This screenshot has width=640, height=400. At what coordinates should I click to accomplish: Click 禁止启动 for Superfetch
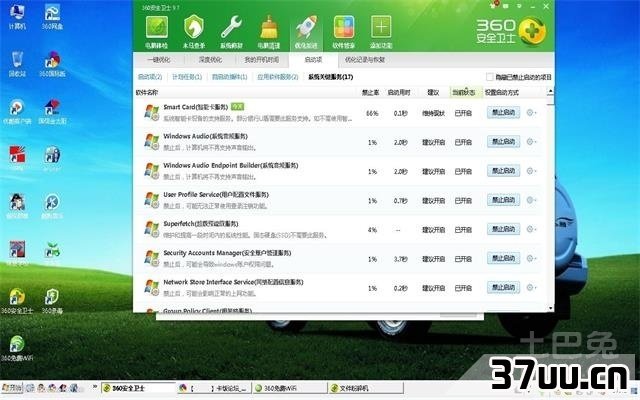coord(503,229)
